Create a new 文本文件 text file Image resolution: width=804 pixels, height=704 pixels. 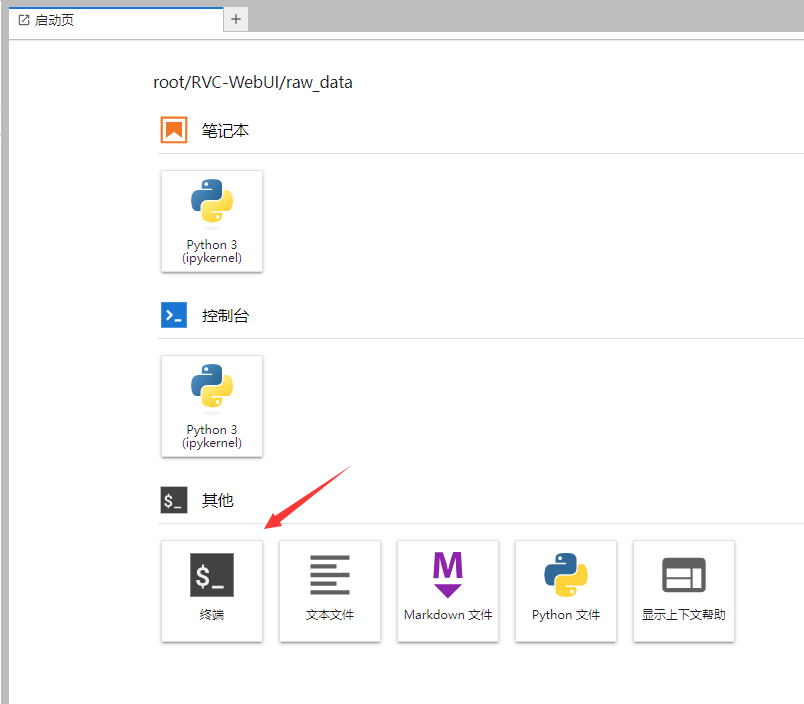click(x=330, y=591)
